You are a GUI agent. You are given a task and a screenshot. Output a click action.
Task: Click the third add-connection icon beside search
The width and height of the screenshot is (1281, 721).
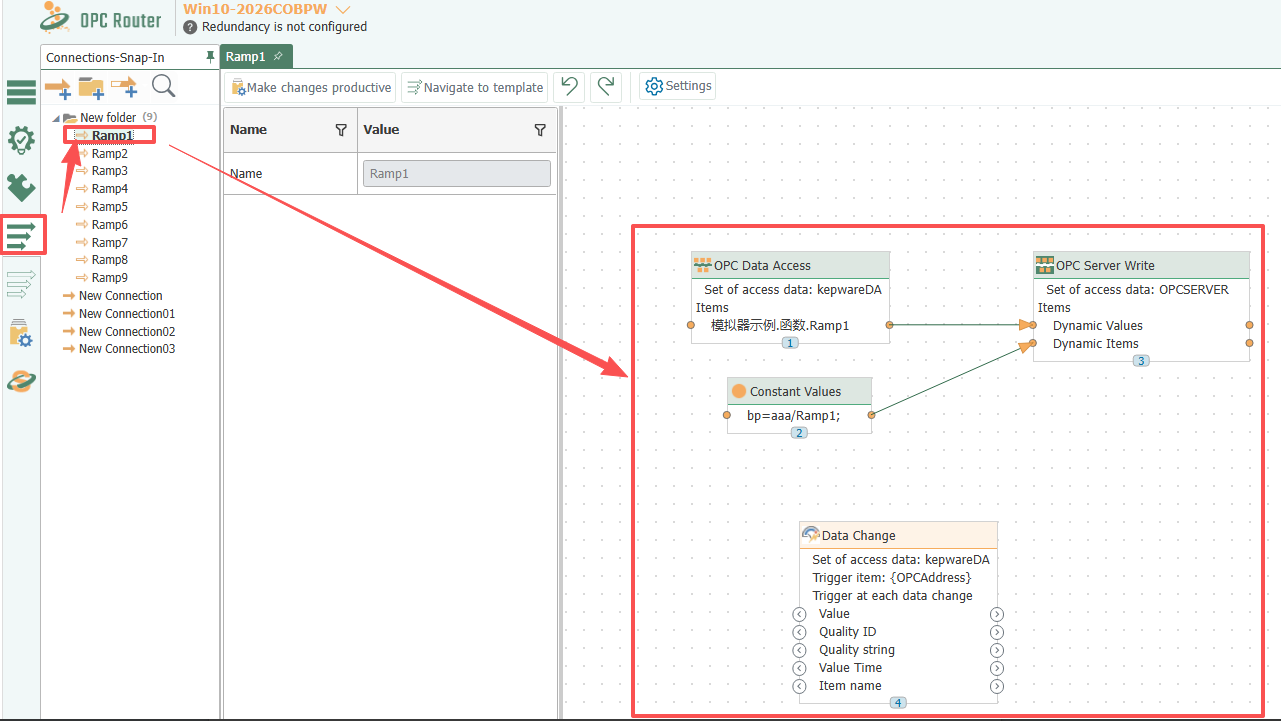point(124,88)
